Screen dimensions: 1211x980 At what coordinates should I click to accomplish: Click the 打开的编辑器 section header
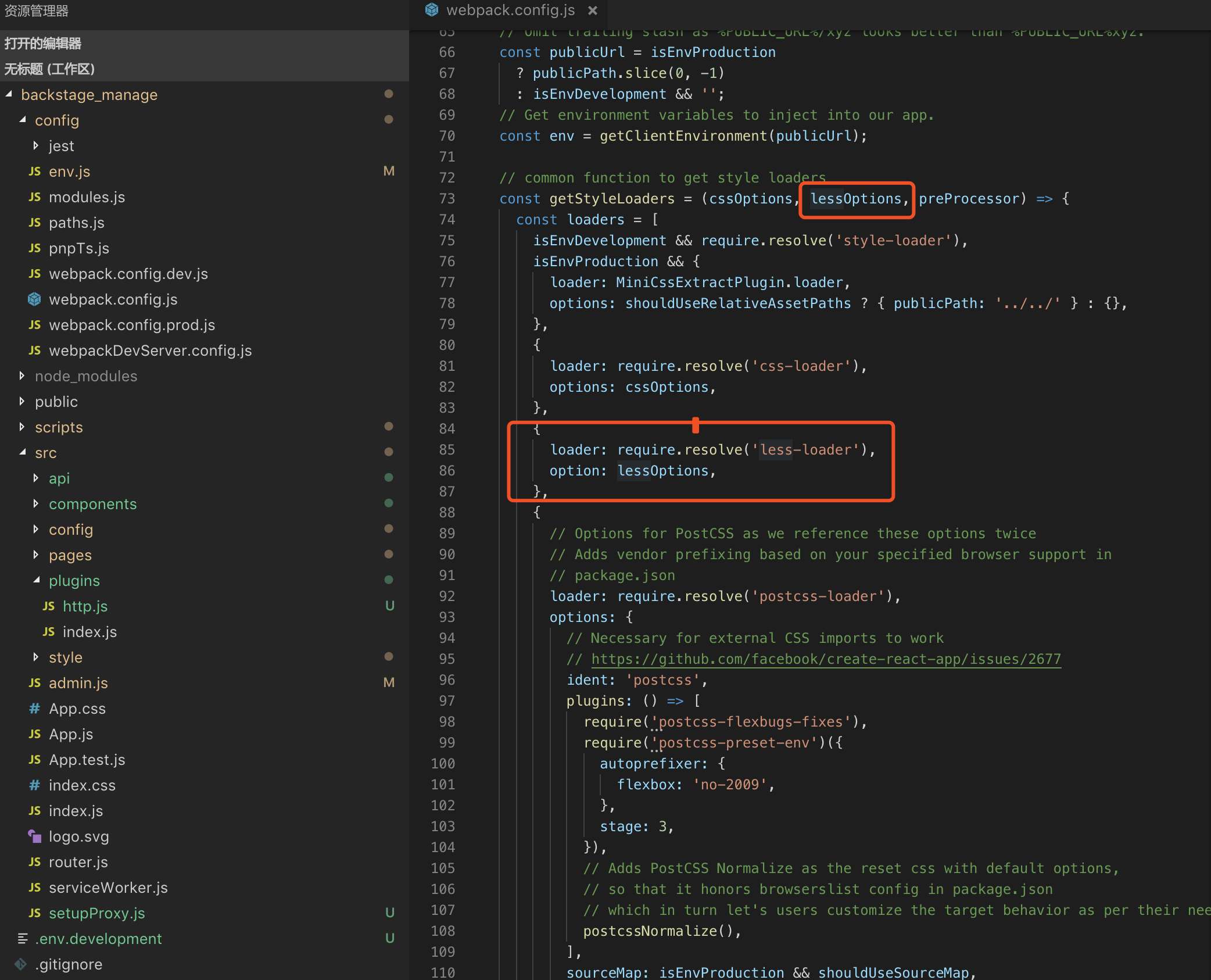(205, 43)
